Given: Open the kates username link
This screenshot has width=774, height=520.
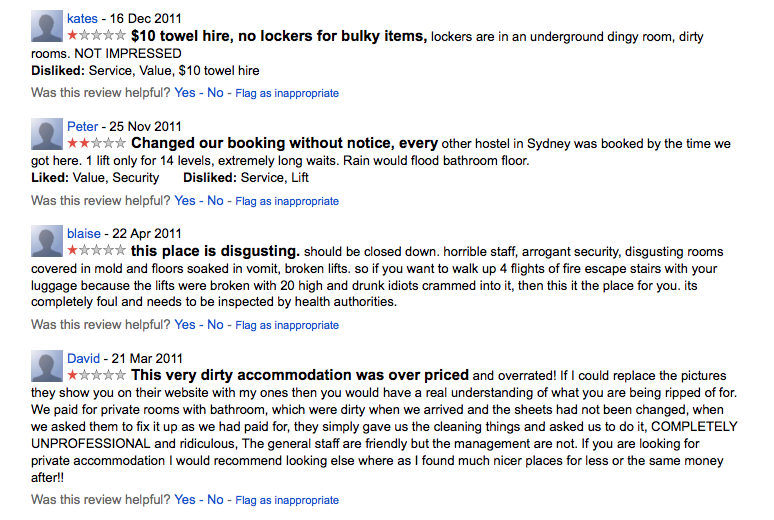Looking at the screenshot, I should (83, 19).
